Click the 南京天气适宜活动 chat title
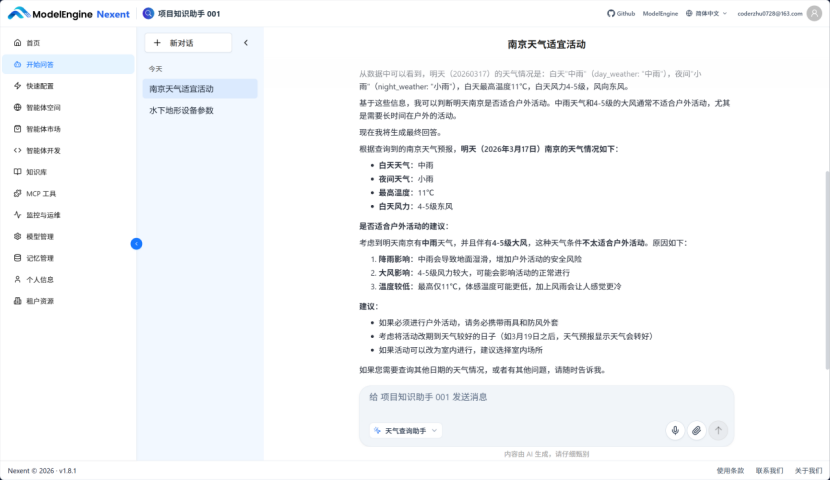 (546, 44)
